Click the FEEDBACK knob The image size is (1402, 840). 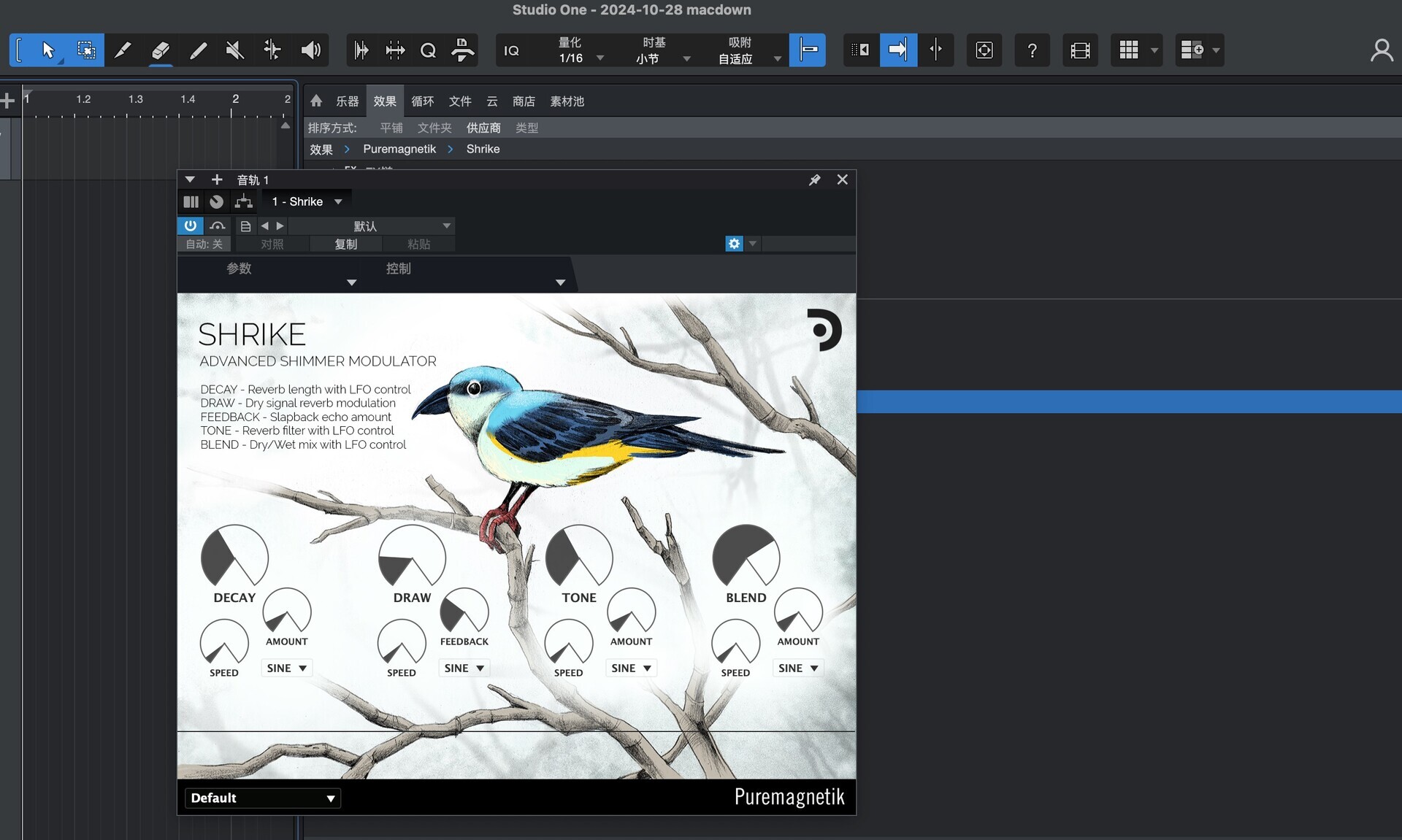[464, 610]
